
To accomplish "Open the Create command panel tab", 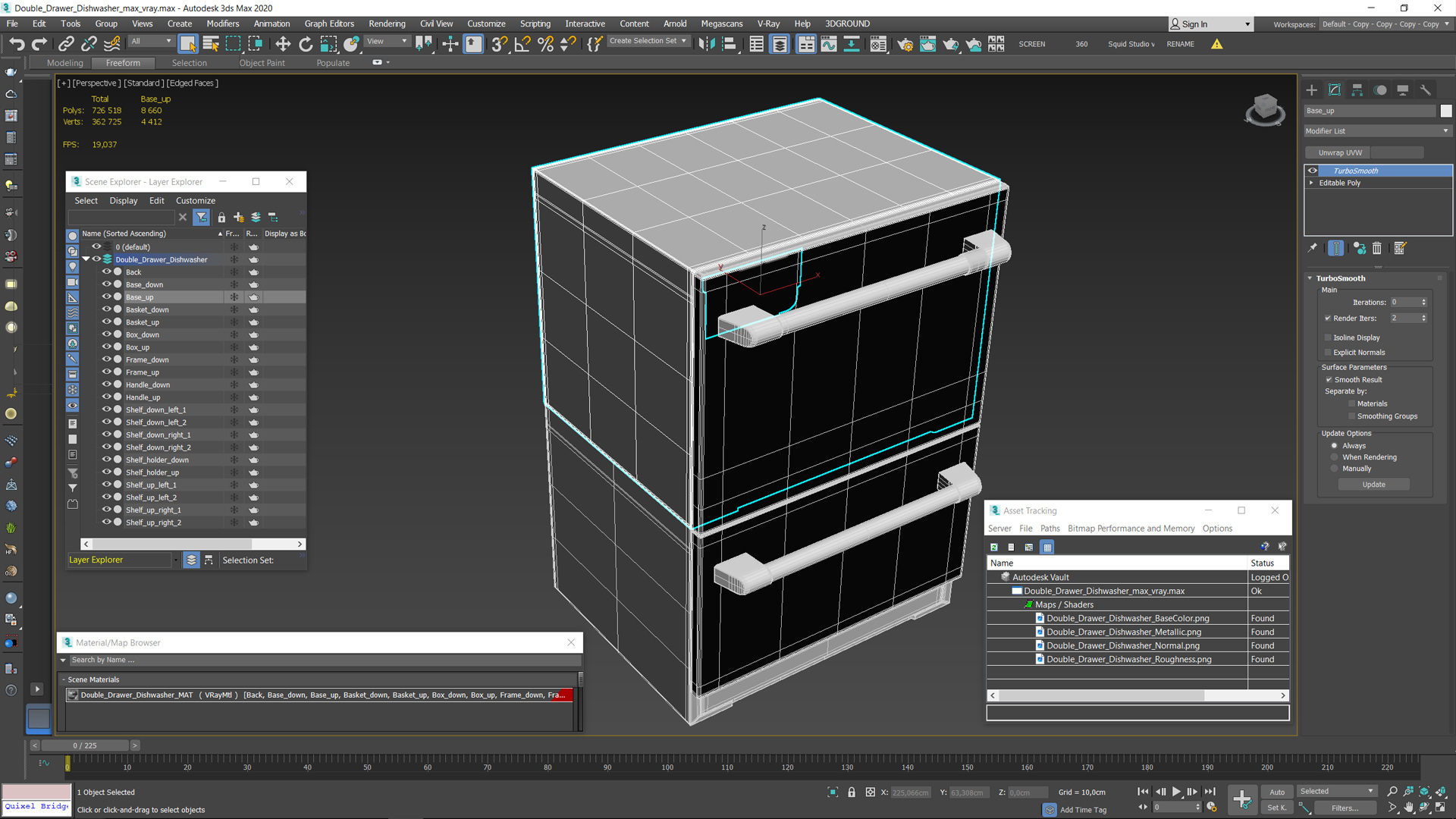I will click(x=1312, y=89).
